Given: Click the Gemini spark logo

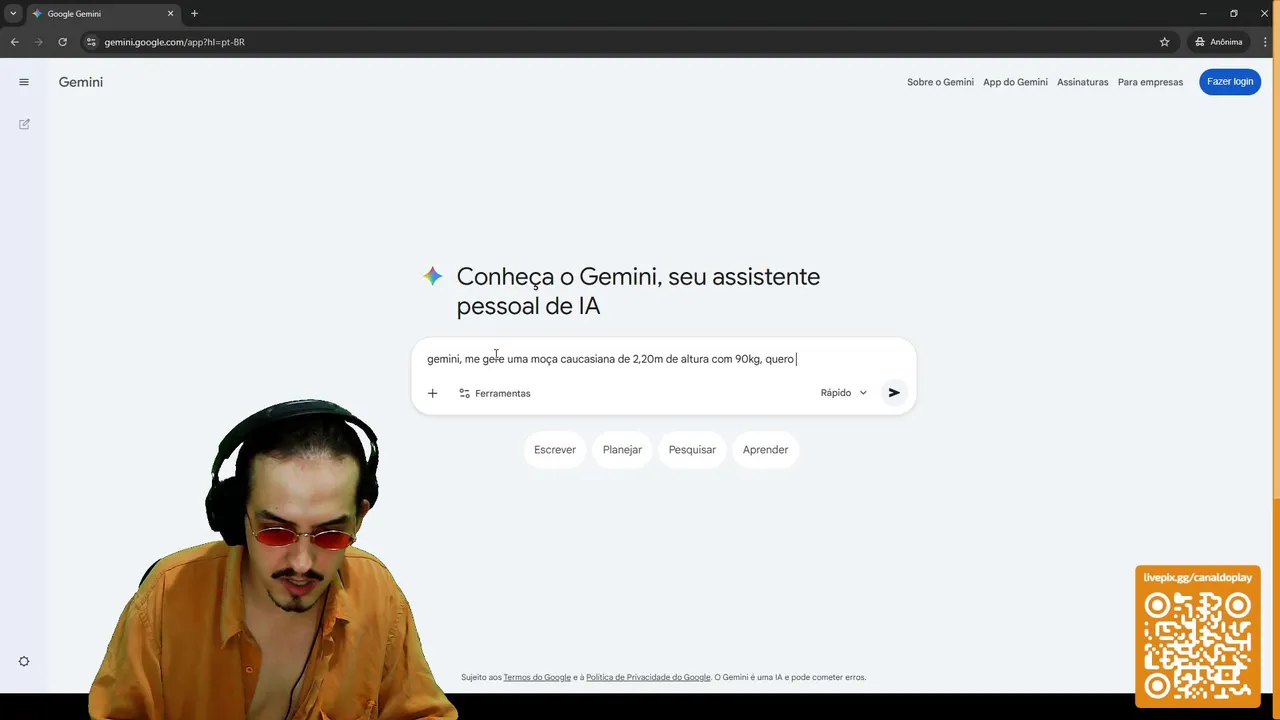Looking at the screenshot, I should coord(433,276).
